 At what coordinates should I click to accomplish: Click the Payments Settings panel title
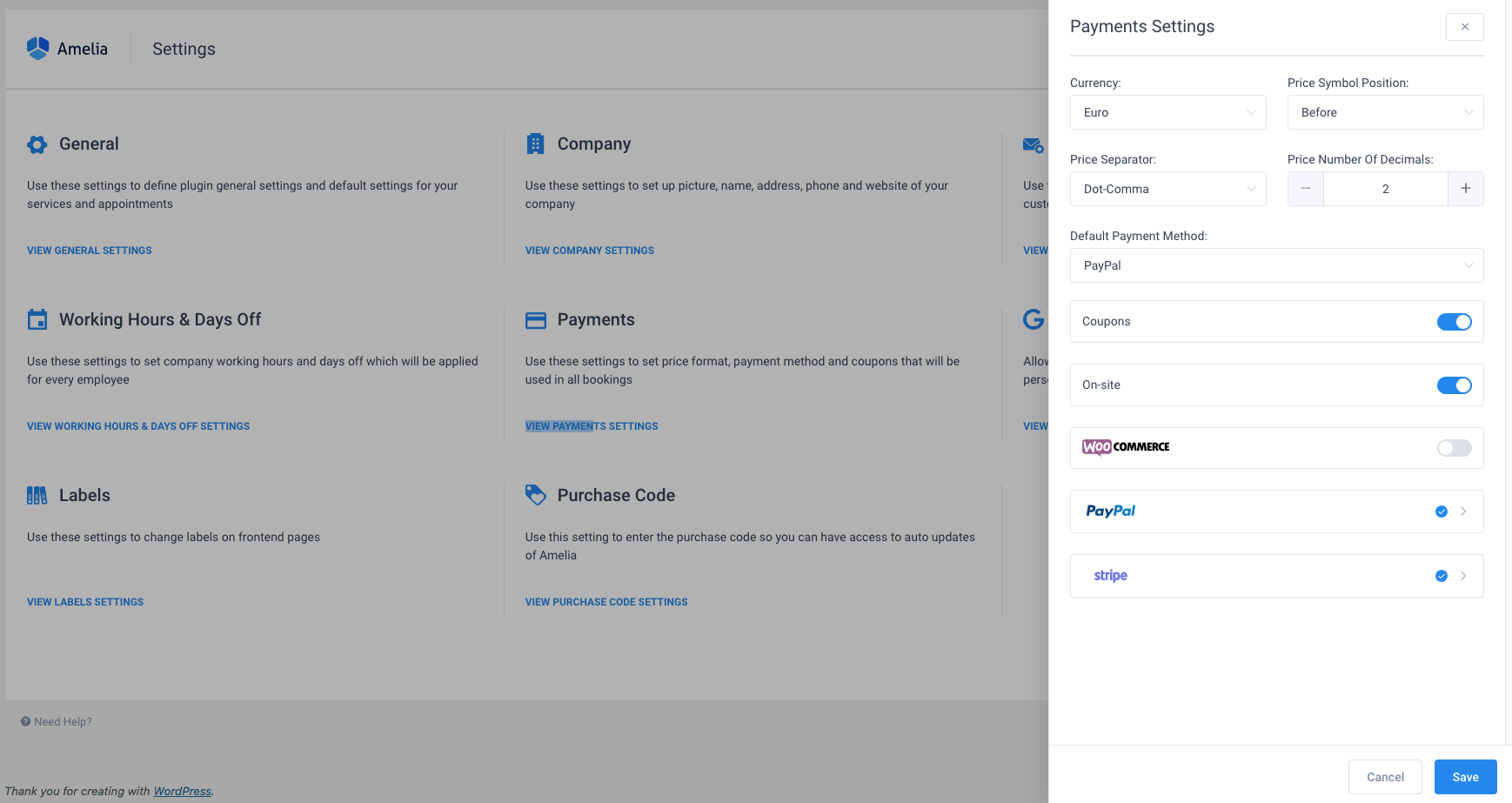click(x=1142, y=27)
